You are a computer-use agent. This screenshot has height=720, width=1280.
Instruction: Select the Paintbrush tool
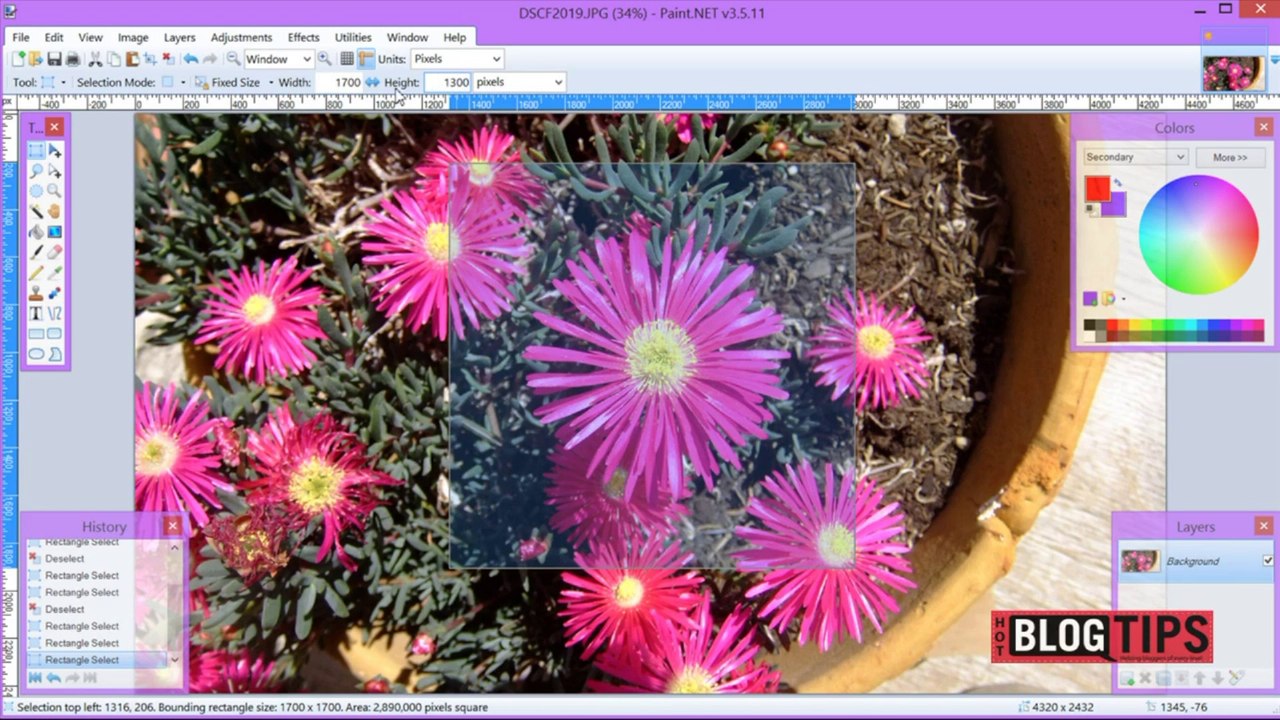coord(36,253)
